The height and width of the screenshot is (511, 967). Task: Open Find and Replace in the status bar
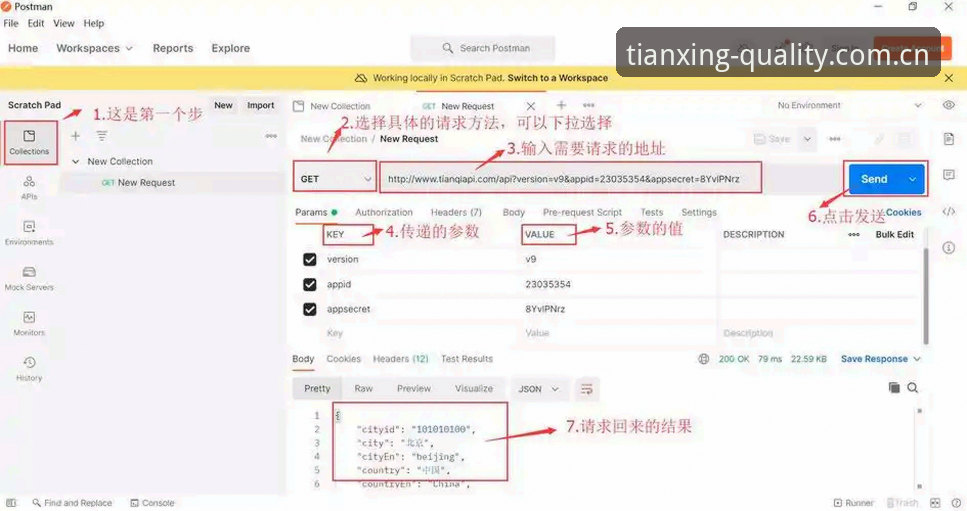(72, 503)
